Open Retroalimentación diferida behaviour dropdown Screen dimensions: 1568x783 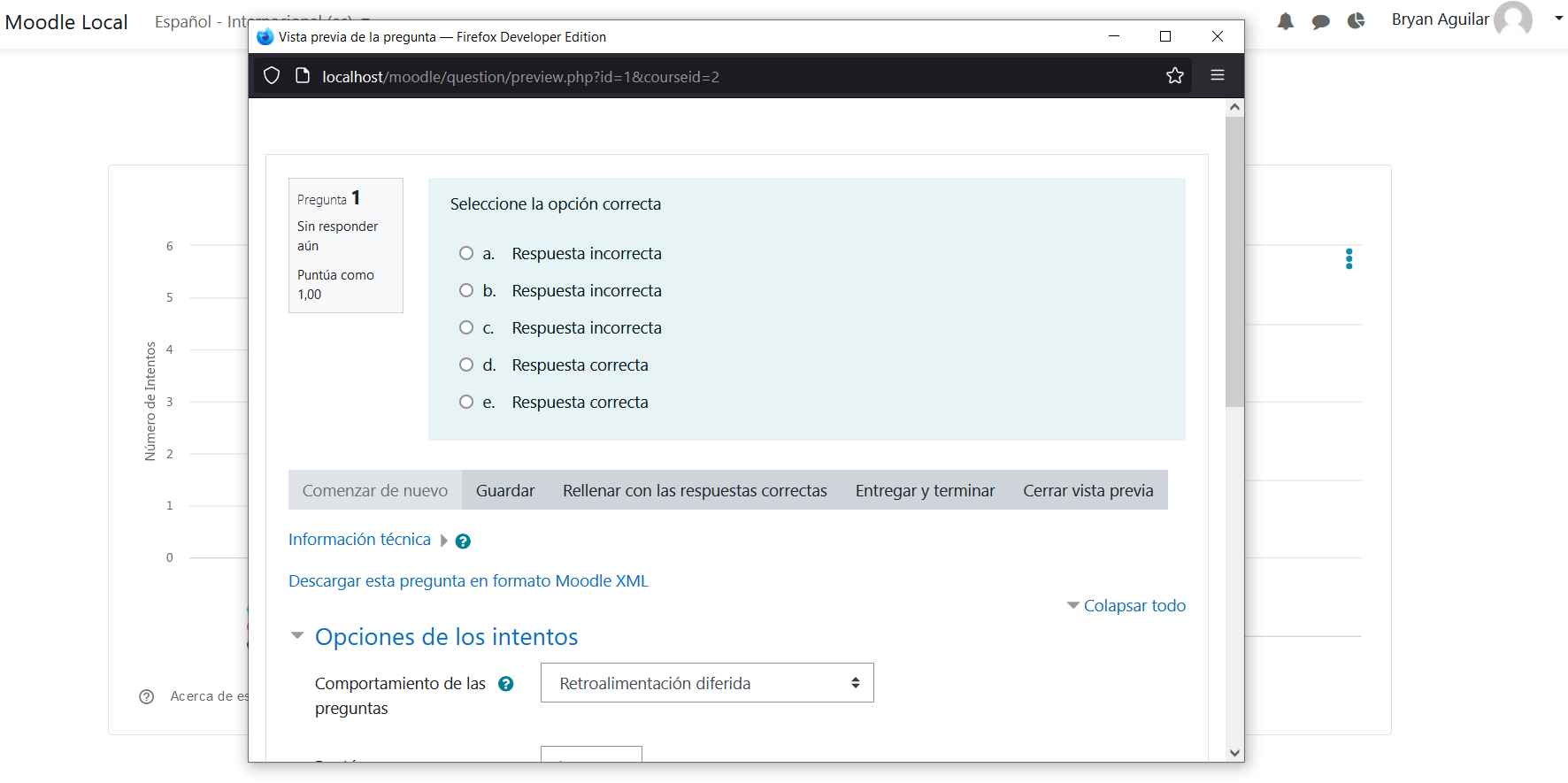coord(707,683)
